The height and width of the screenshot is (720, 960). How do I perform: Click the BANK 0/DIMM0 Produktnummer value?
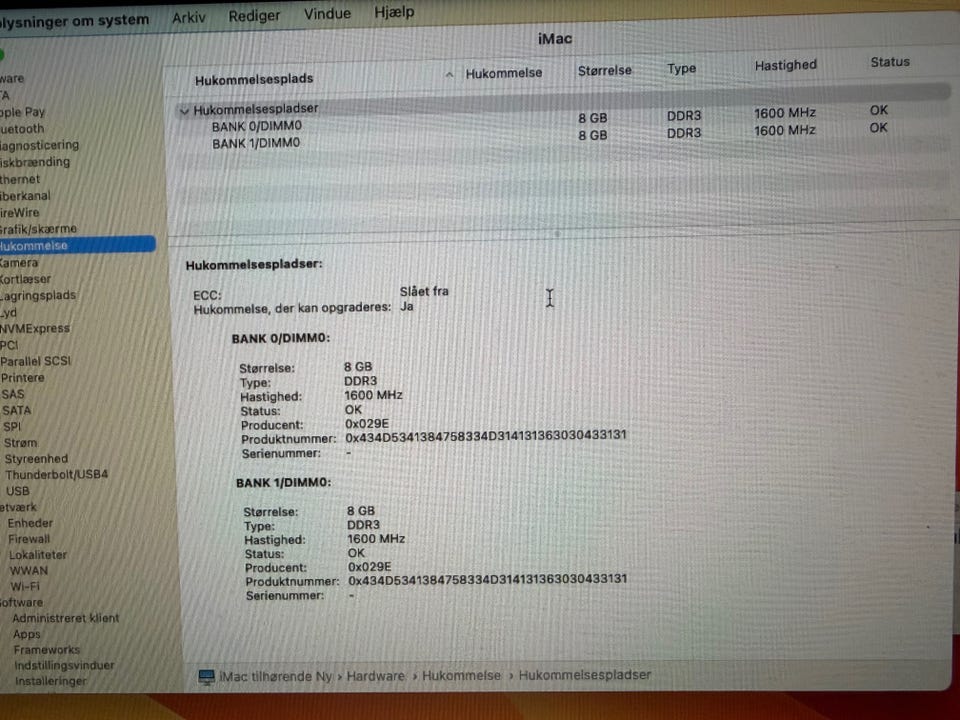click(x=486, y=435)
